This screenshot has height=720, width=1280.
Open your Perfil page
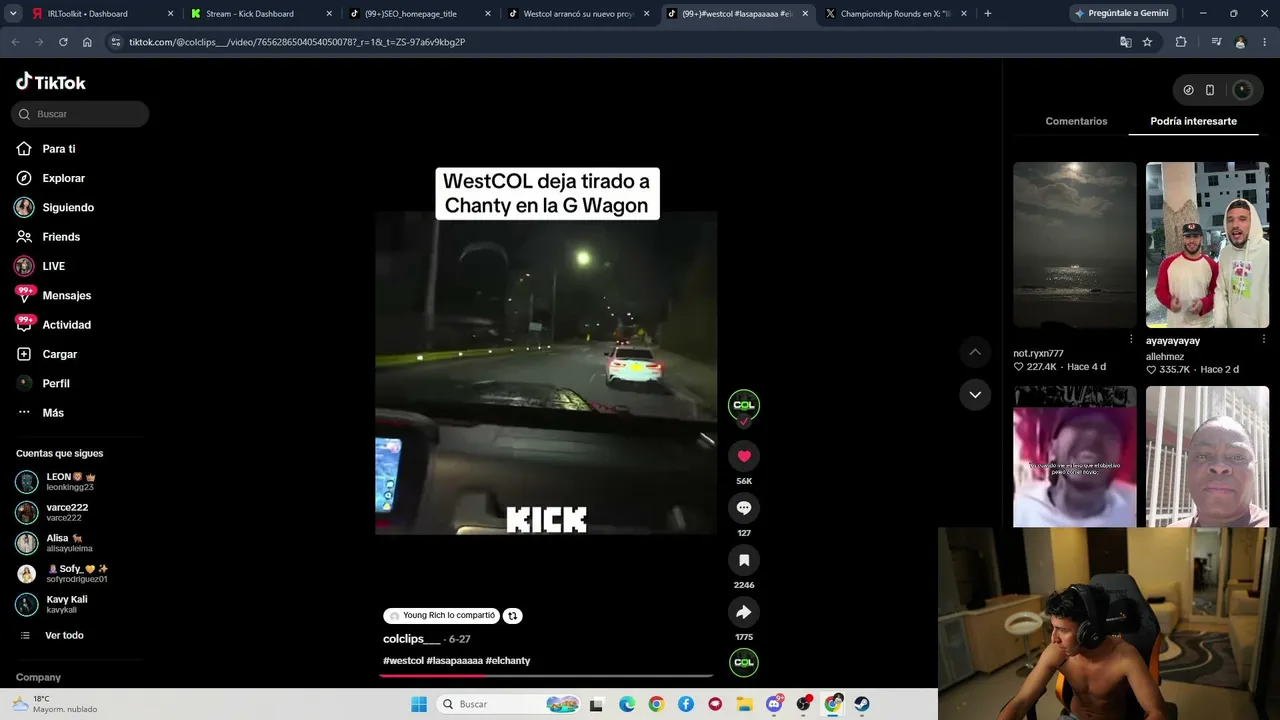pos(55,383)
